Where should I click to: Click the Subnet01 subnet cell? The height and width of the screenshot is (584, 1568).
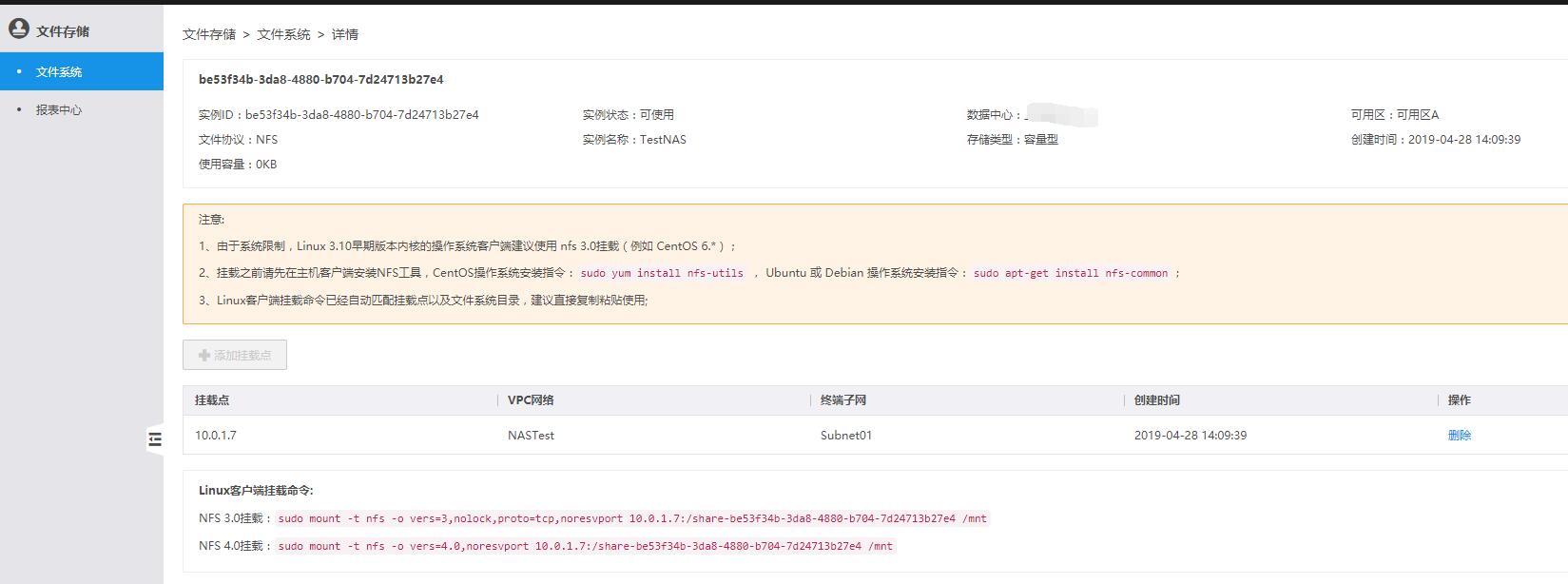coord(846,435)
